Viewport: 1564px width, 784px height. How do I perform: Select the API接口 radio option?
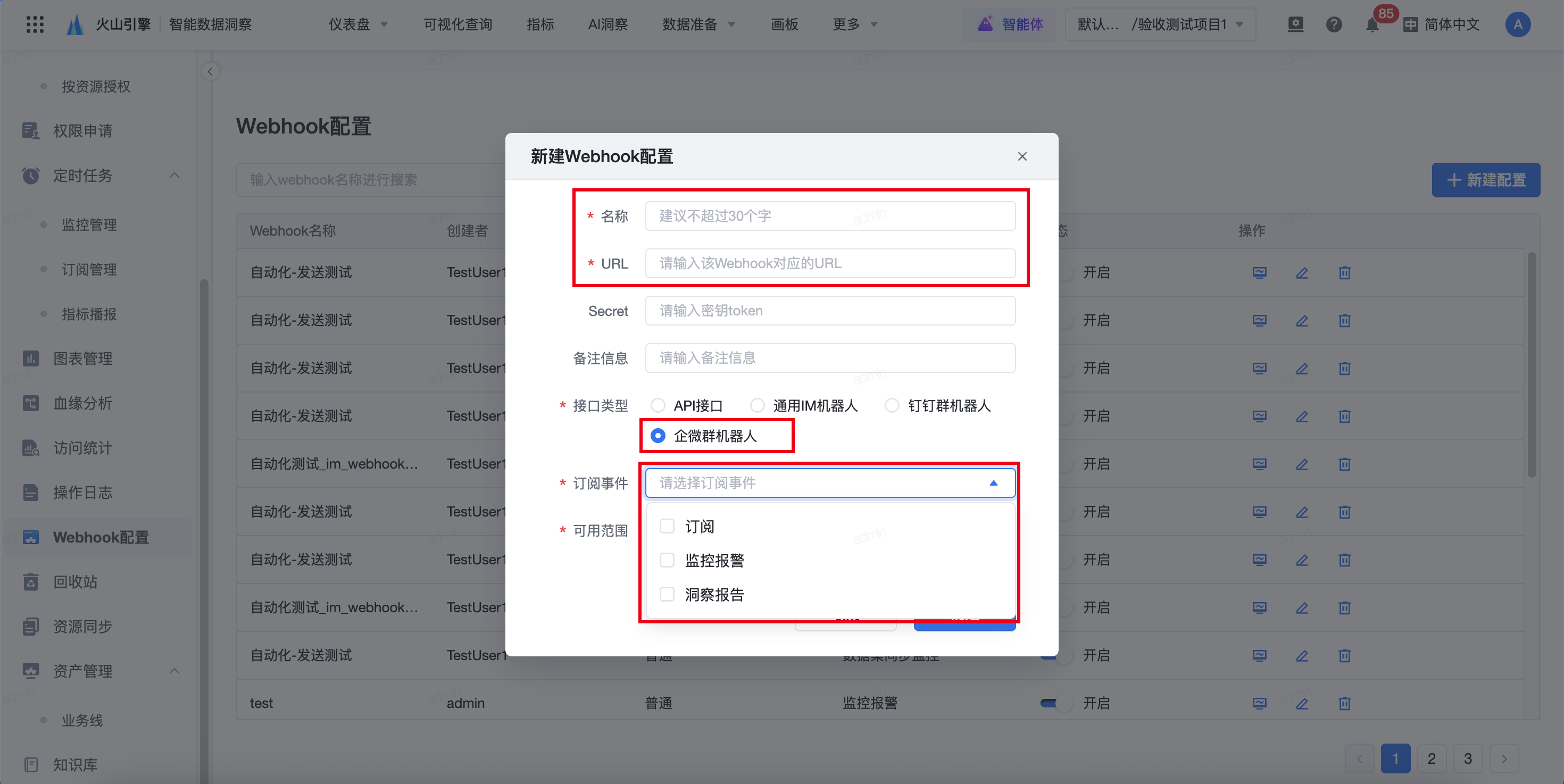click(658, 405)
